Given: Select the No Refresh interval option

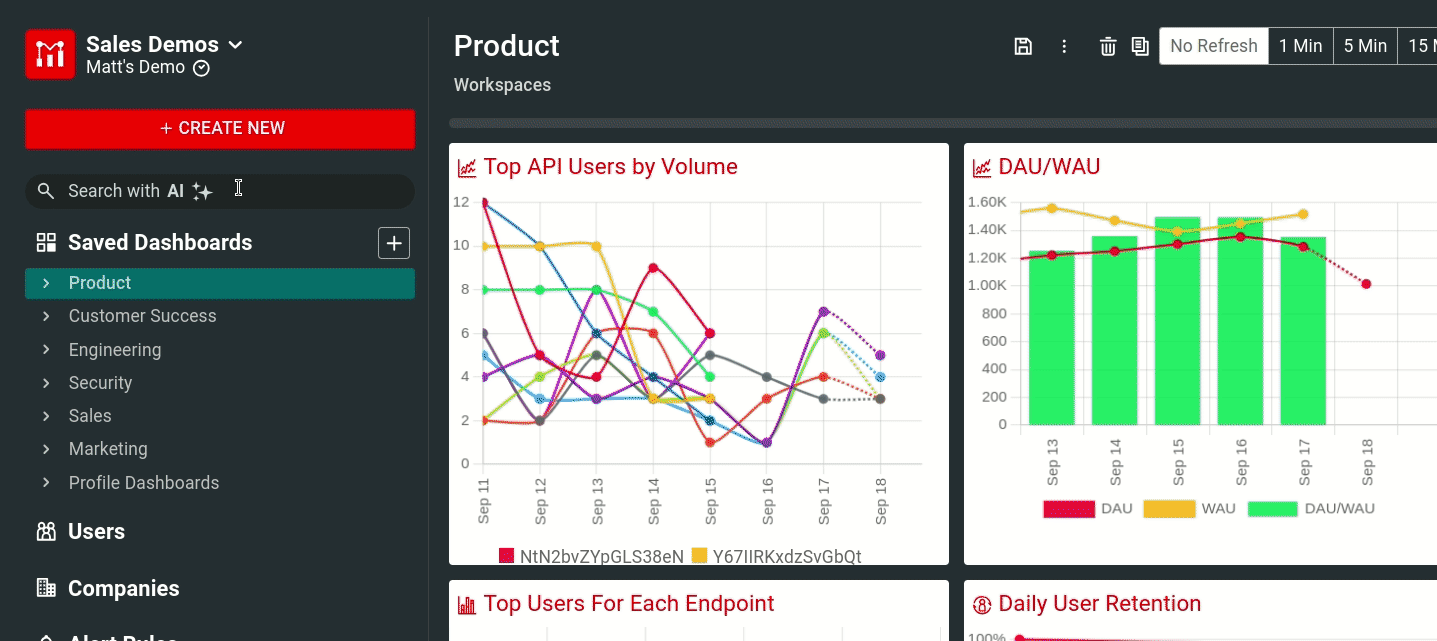Looking at the screenshot, I should pyautogui.click(x=1213, y=46).
